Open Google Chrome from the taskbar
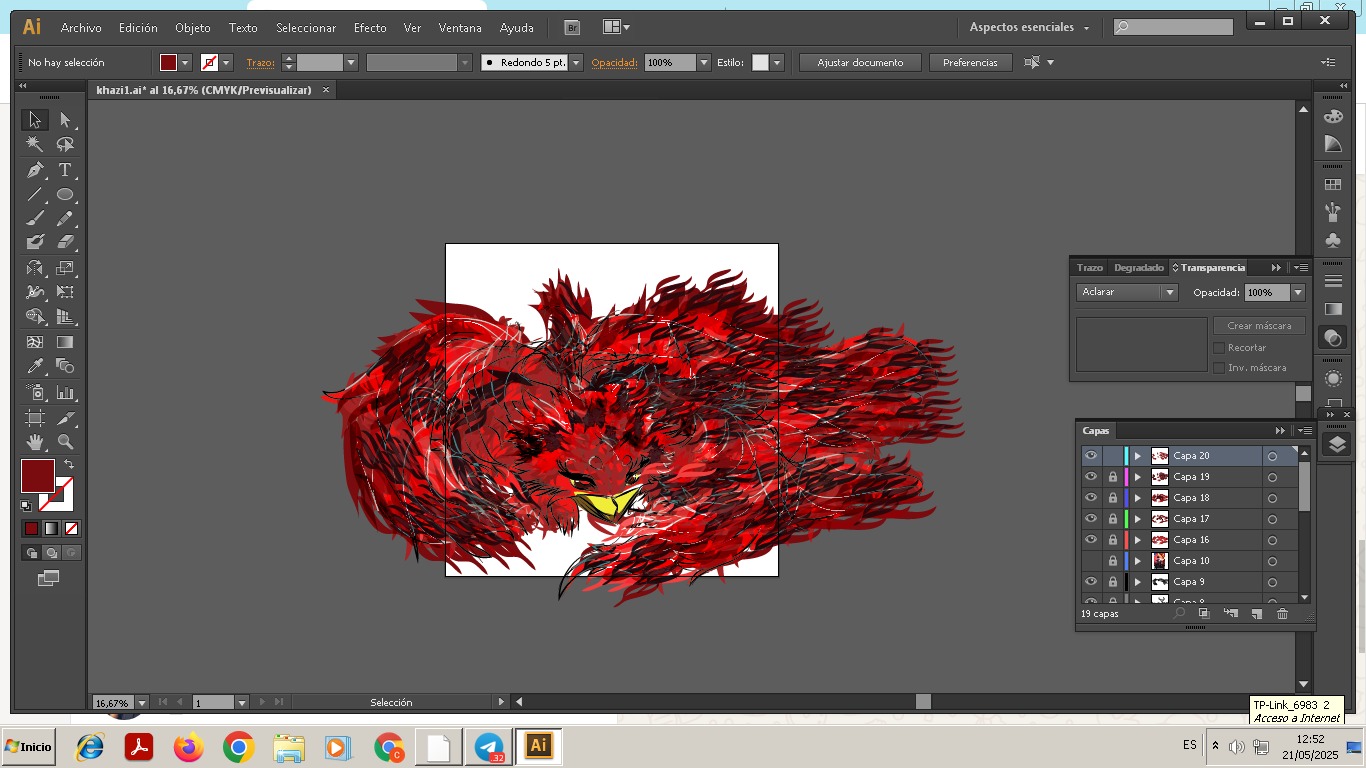 (x=238, y=747)
